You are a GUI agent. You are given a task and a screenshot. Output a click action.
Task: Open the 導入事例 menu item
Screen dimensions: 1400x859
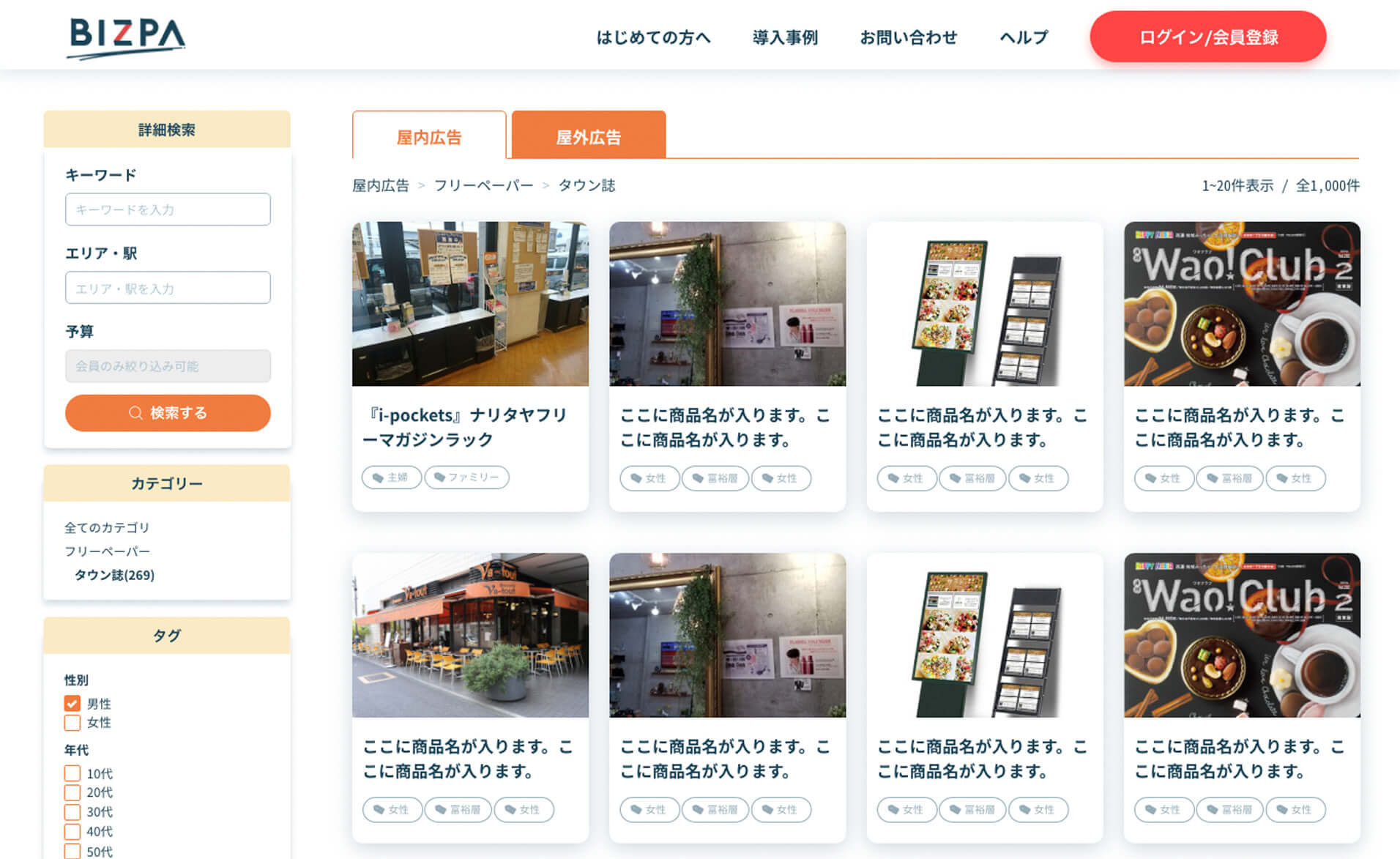785,37
